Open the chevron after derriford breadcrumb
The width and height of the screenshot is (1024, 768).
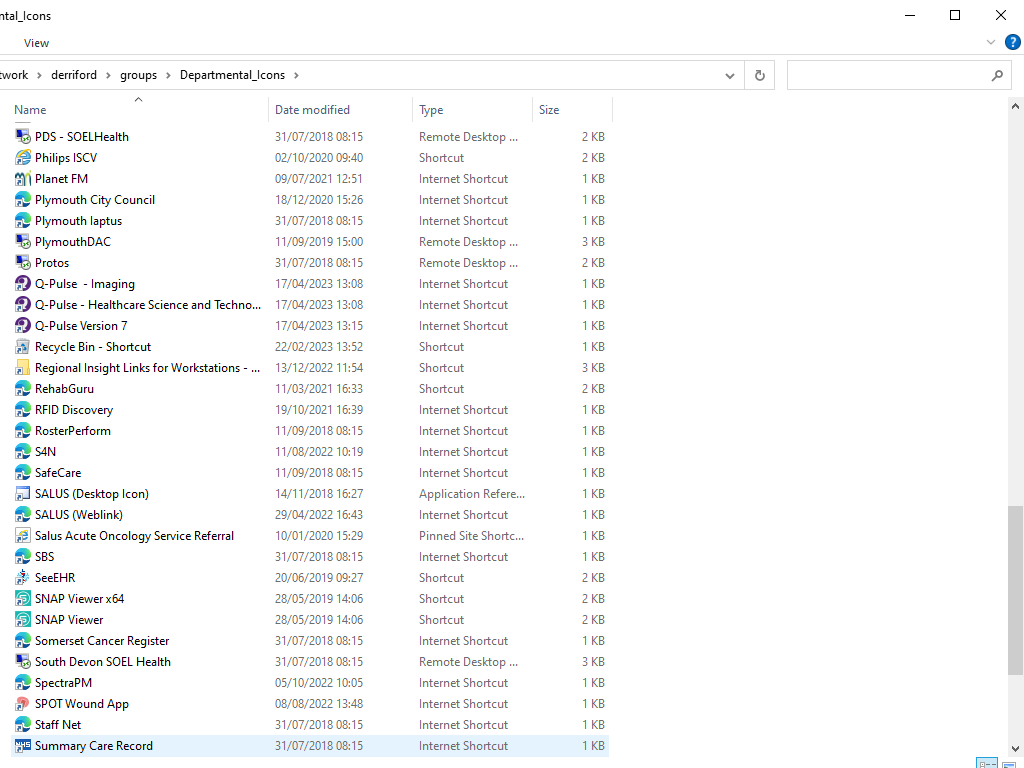tap(108, 75)
